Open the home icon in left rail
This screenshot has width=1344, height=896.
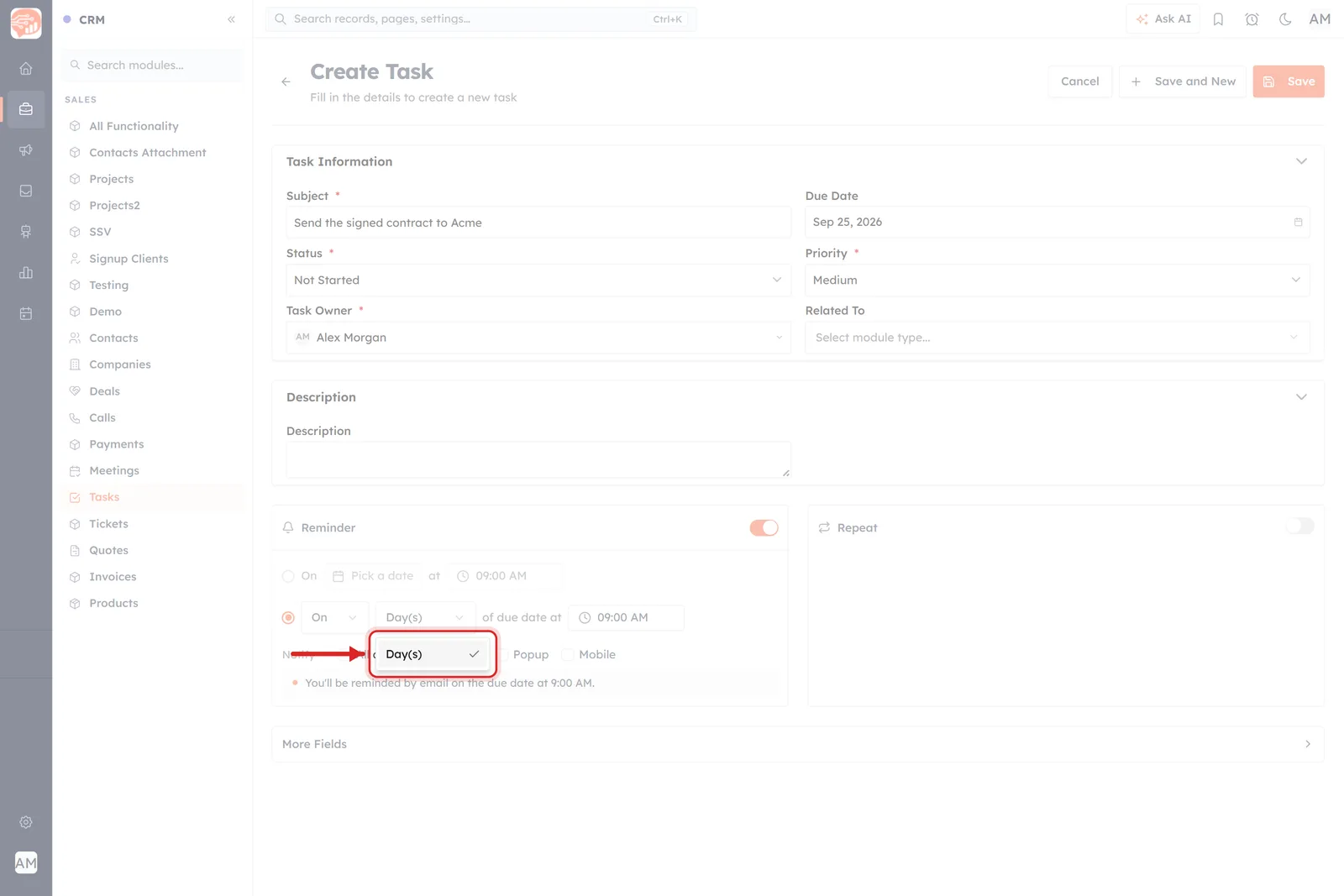coord(26,68)
